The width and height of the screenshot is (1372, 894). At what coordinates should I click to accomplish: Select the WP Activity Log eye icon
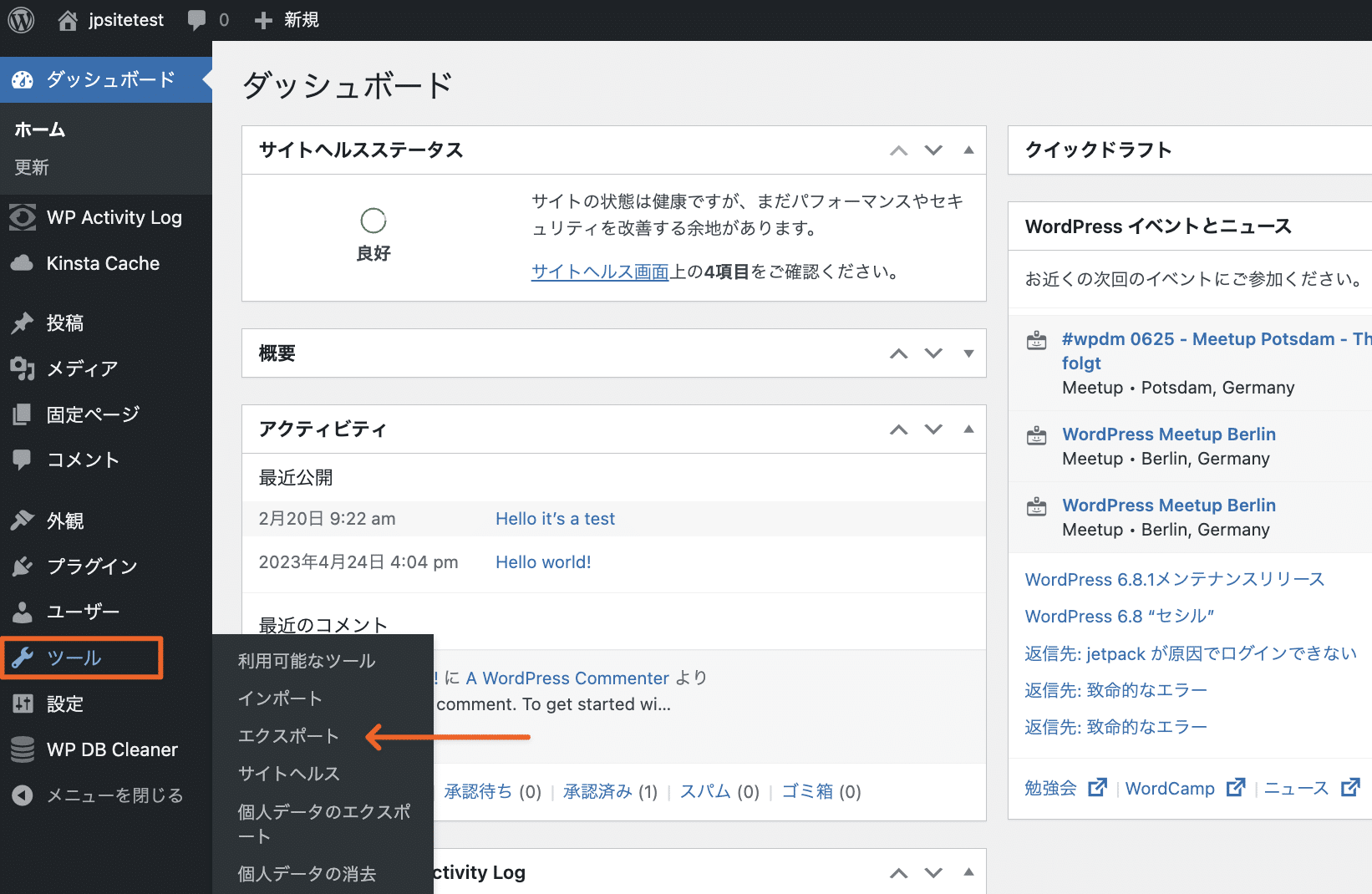tap(22, 216)
